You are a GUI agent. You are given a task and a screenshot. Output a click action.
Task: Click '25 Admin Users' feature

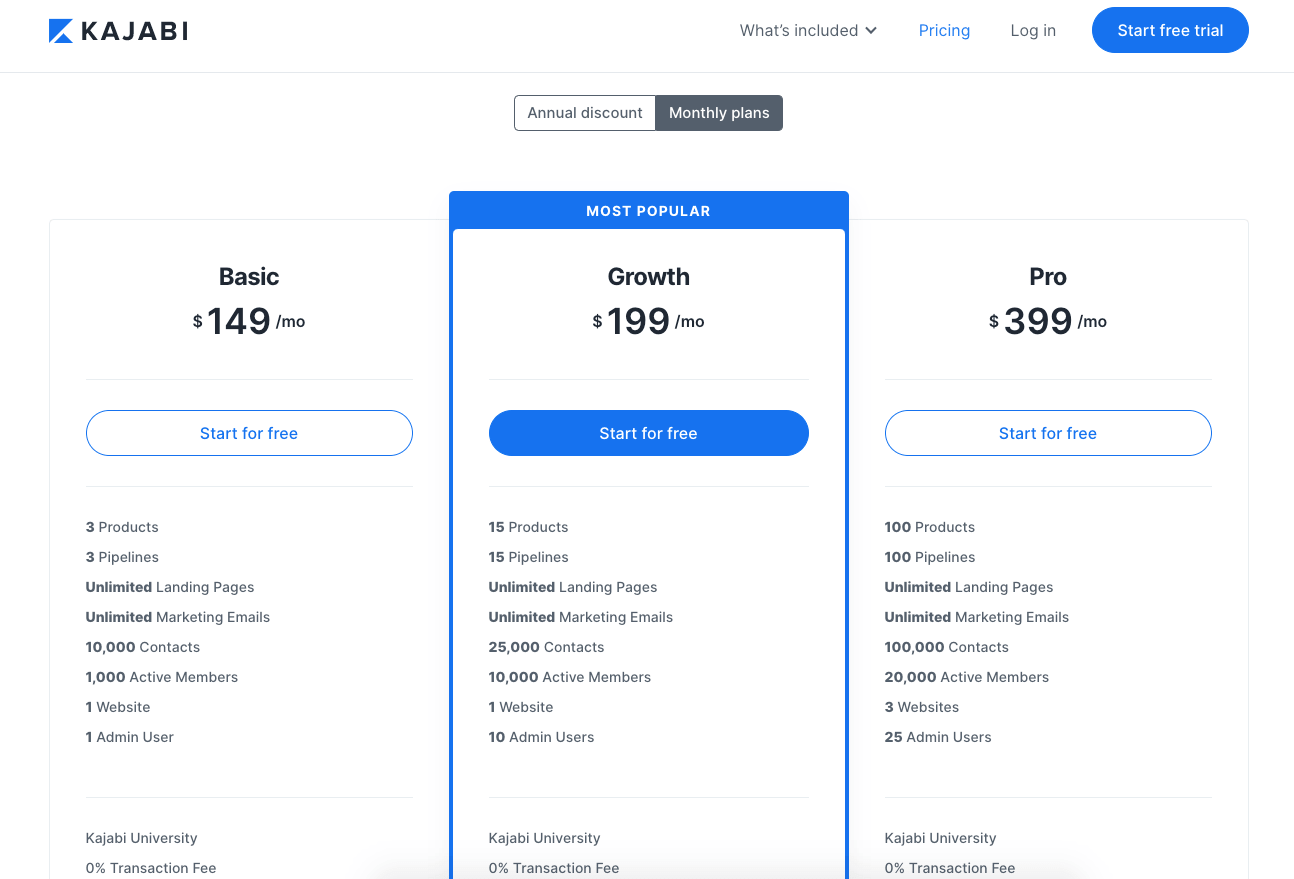coord(938,737)
